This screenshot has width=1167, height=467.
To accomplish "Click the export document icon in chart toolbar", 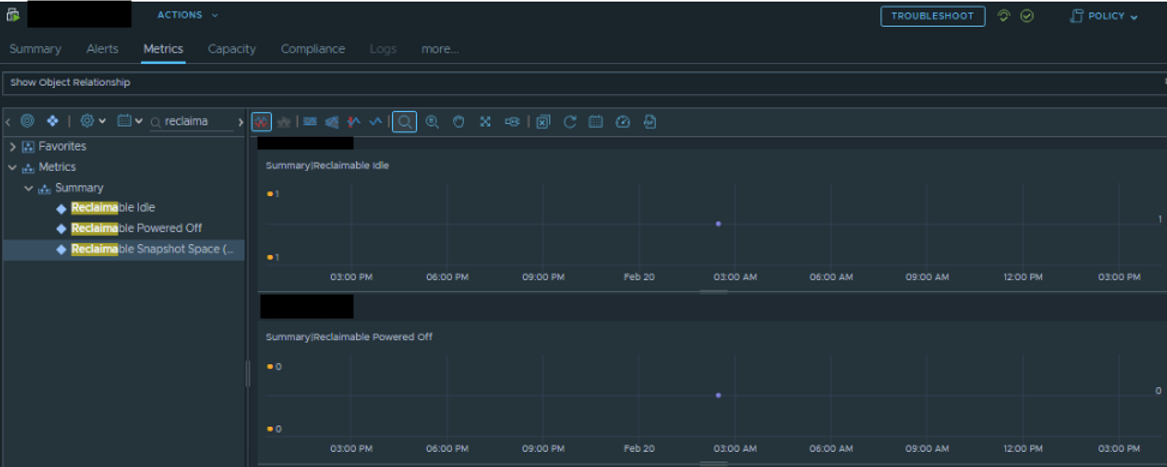I will click(650, 122).
